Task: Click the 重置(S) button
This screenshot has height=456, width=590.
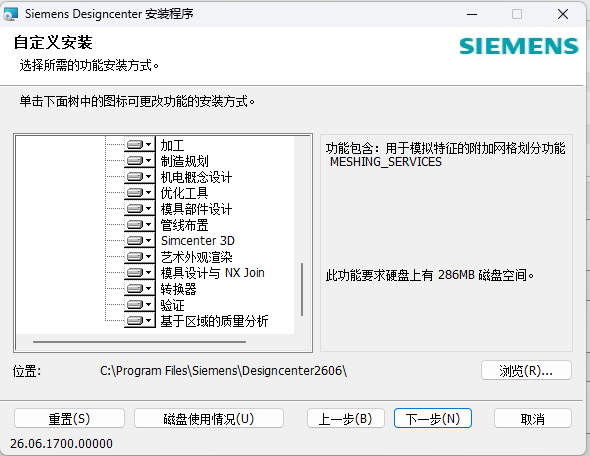Action: tap(69, 418)
